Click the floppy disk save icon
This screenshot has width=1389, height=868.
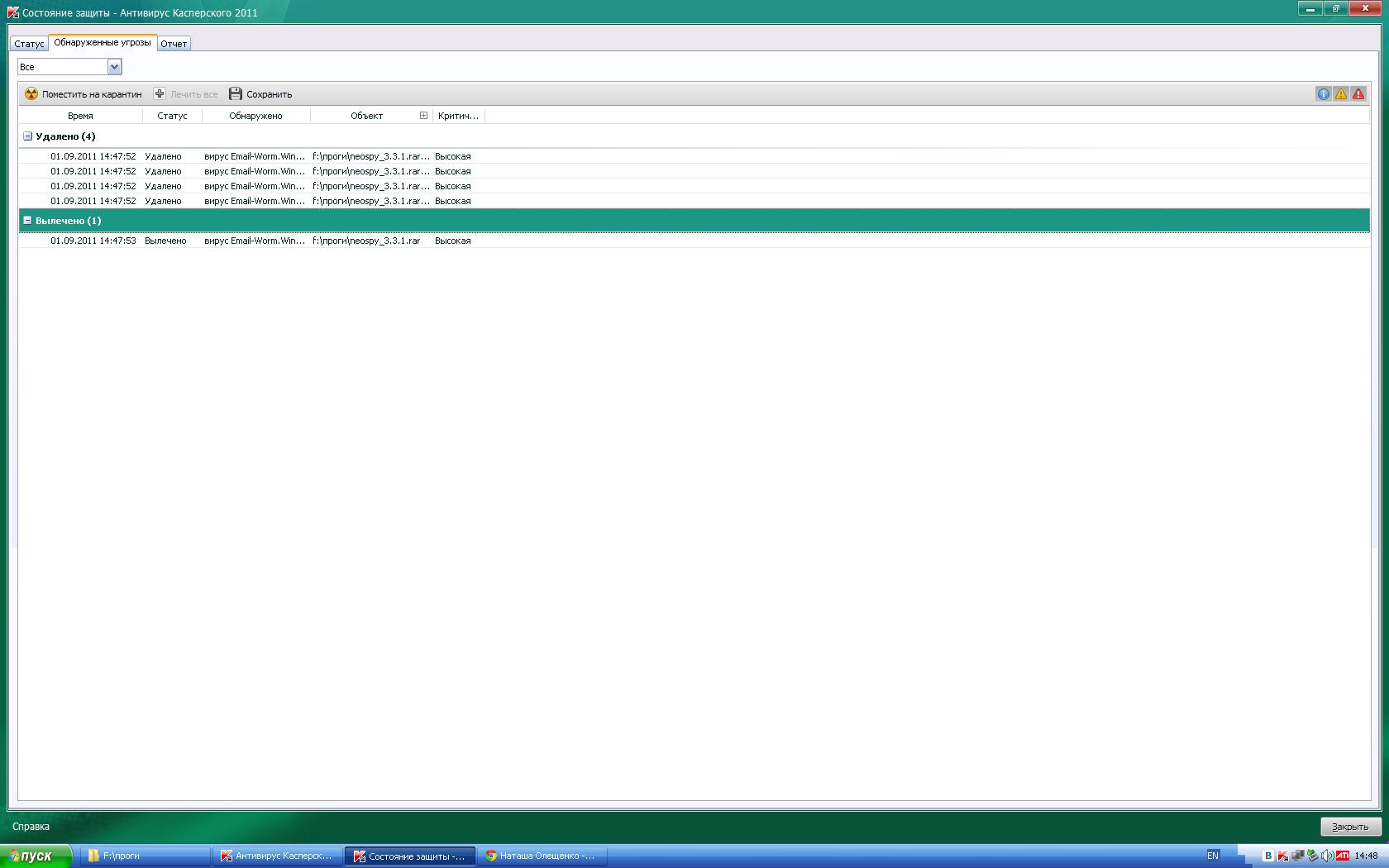point(236,93)
